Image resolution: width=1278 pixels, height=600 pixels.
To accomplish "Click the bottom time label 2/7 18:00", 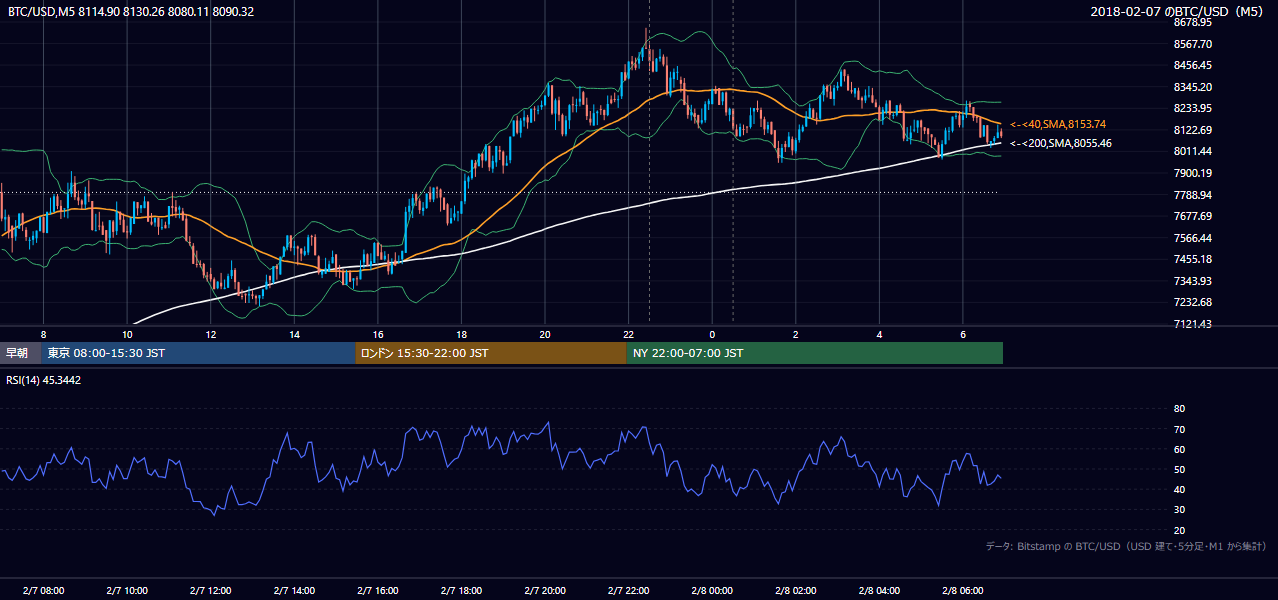I will (462, 590).
